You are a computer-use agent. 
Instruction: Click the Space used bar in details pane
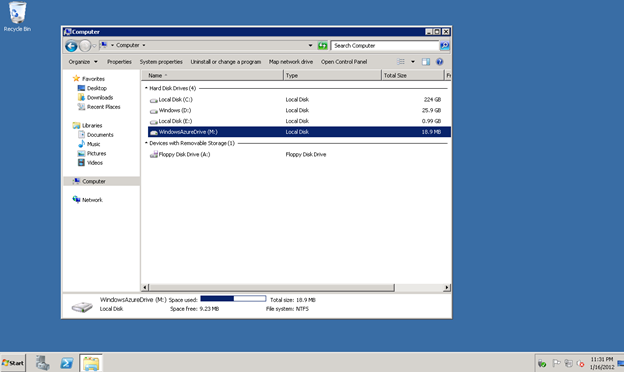[x=233, y=298]
